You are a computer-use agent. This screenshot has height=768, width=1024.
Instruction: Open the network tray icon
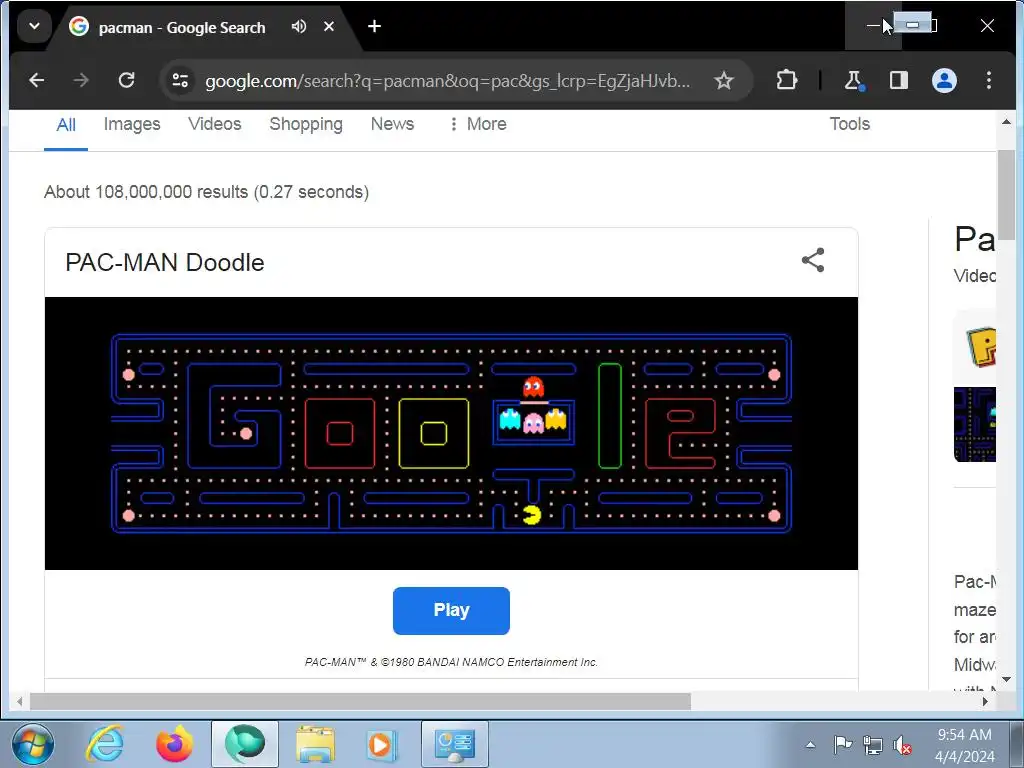coord(872,744)
